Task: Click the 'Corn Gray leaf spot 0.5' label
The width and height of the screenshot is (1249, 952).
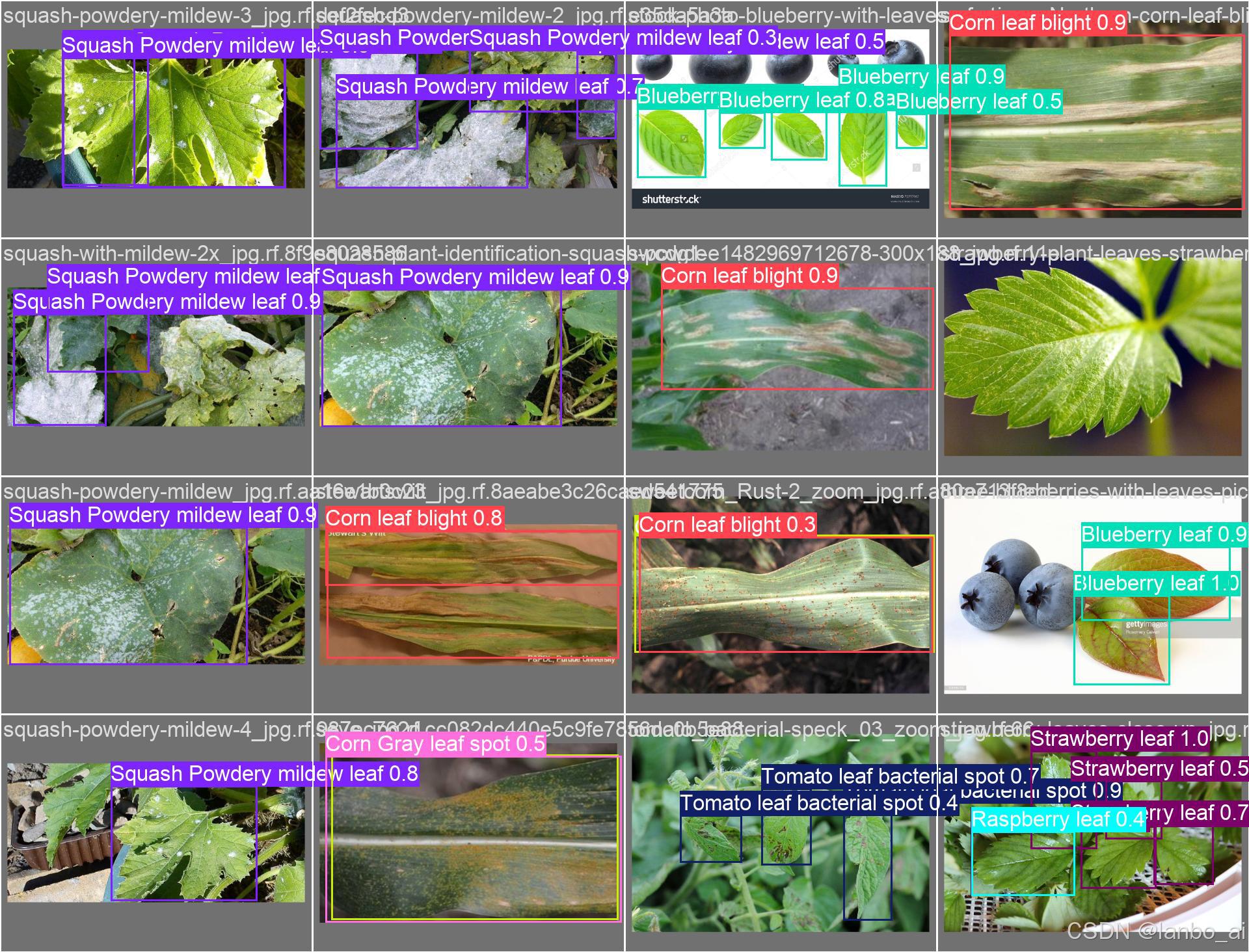Action: (x=435, y=744)
